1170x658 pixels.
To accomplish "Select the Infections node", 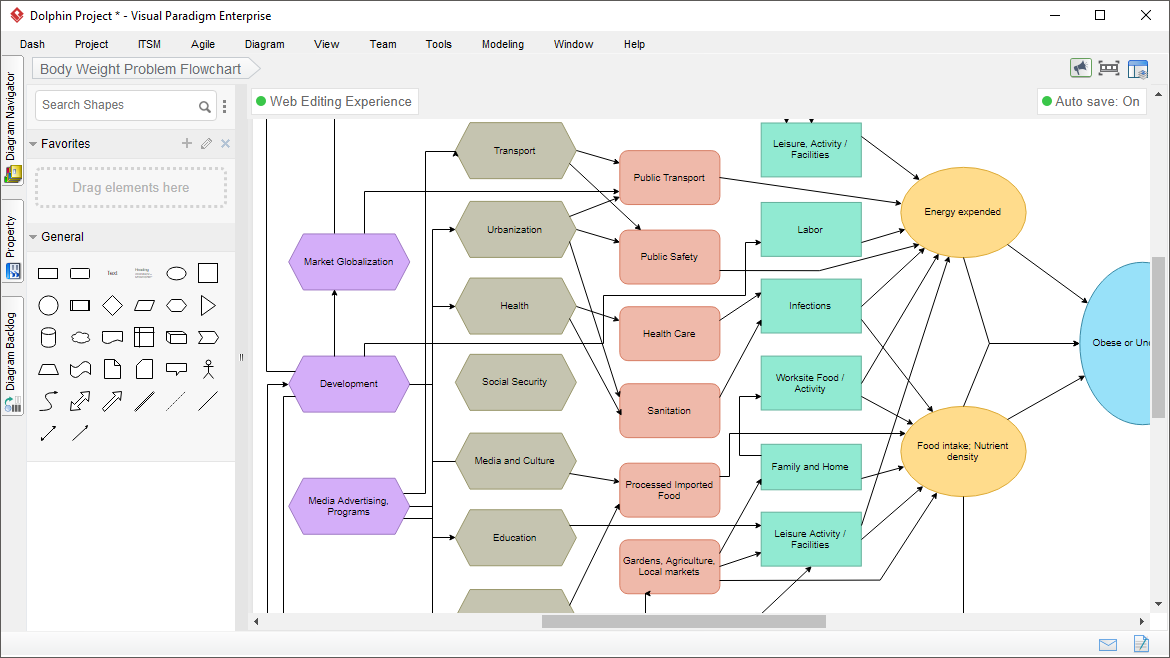I will pyautogui.click(x=810, y=306).
